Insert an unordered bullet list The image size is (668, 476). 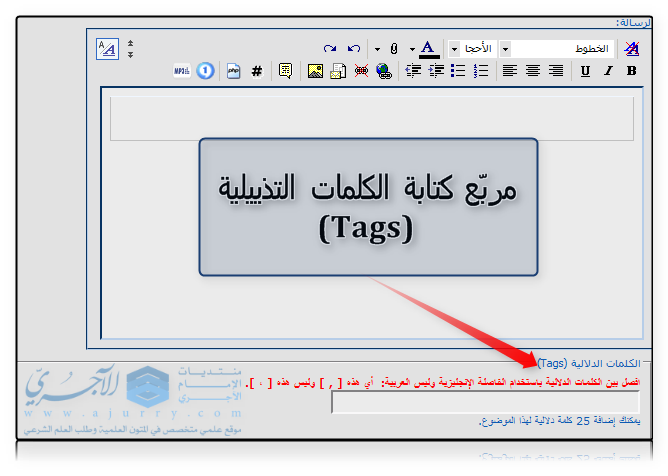click(458, 71)
